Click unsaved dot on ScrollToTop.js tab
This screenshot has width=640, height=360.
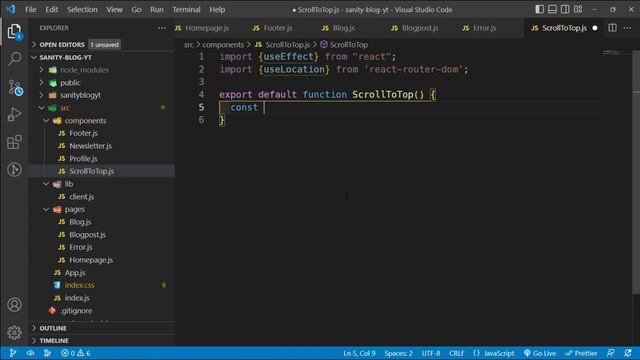[x=595, y=28]
